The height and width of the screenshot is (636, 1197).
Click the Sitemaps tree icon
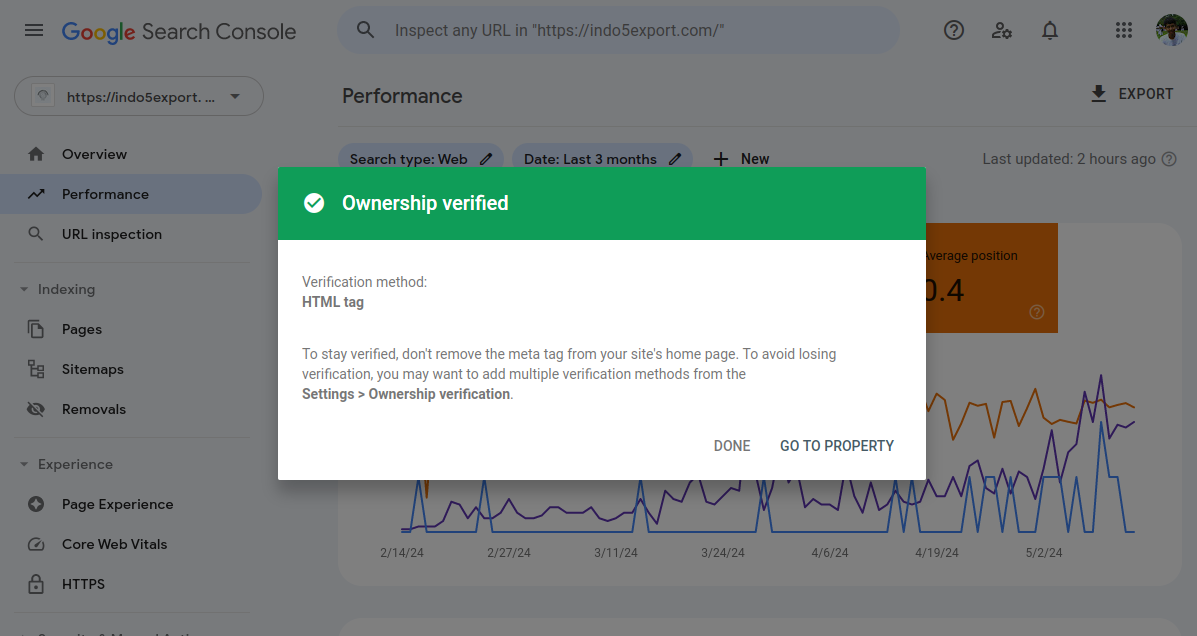36,369
